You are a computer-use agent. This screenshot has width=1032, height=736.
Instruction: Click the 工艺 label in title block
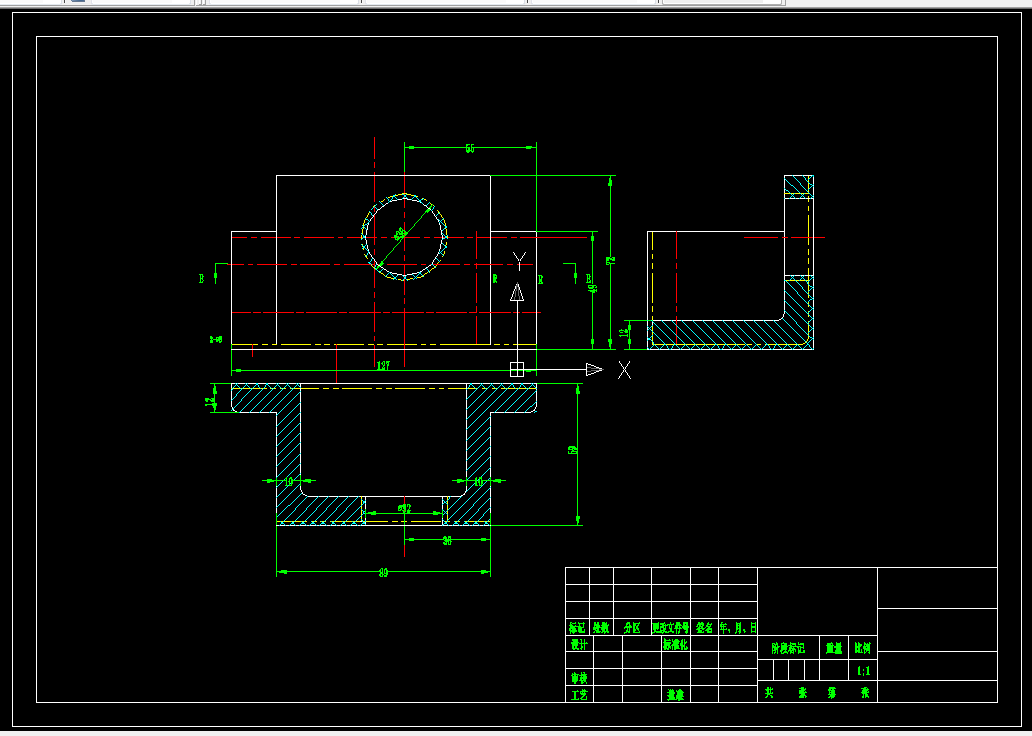point(579,695)
